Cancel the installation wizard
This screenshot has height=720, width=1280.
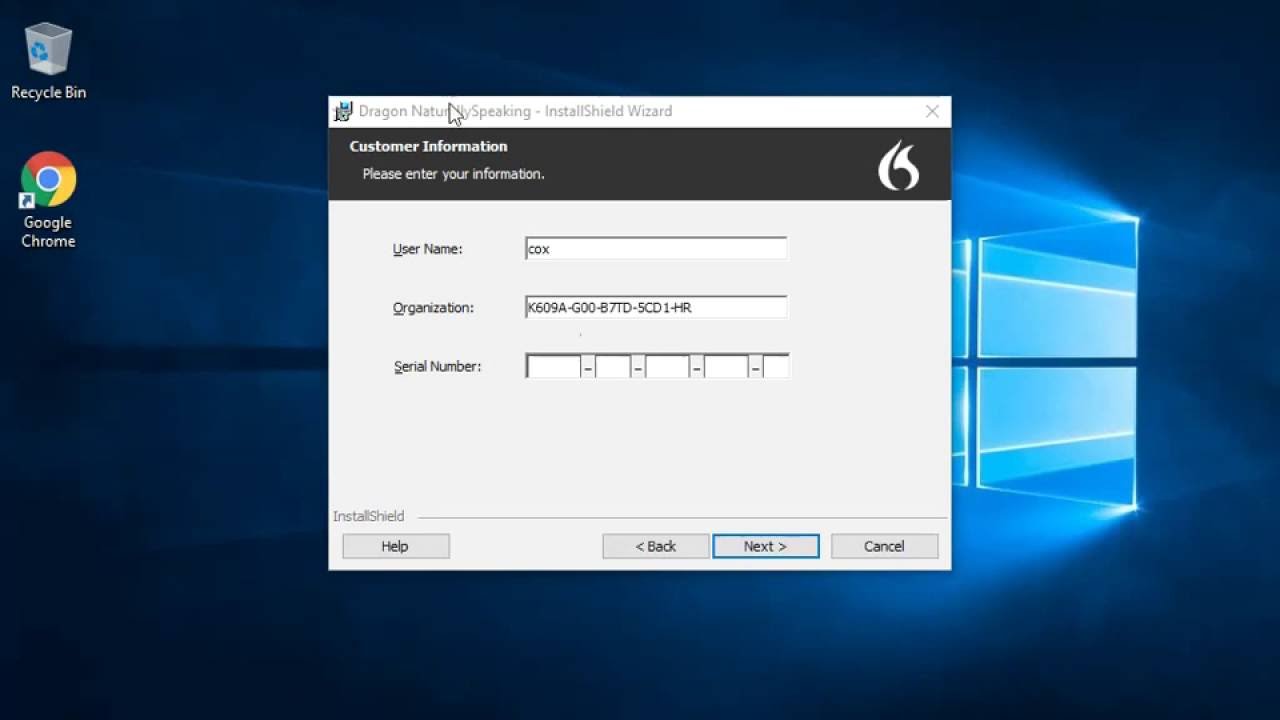[884, 546]
